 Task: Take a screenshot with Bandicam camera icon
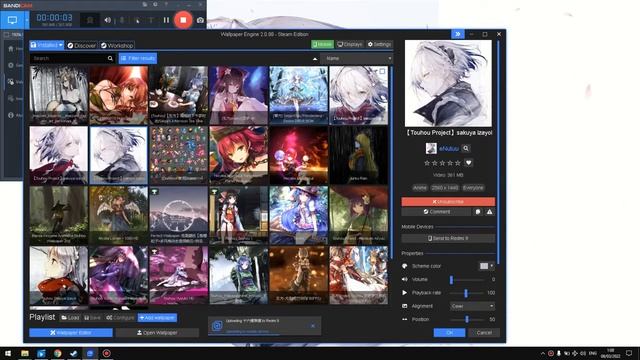pos(200,20)
